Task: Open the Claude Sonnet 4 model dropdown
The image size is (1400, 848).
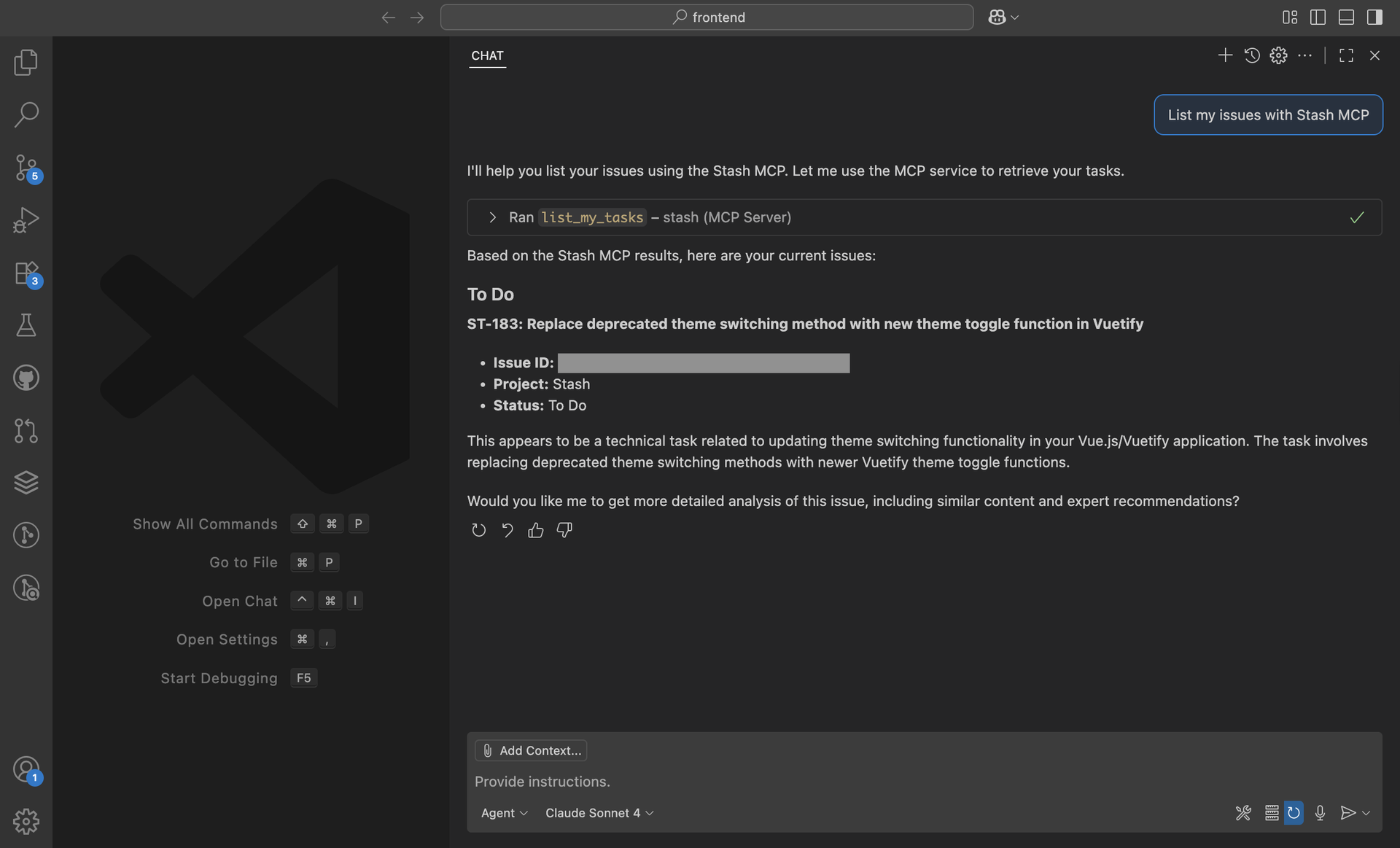Action: coord(599,813)
